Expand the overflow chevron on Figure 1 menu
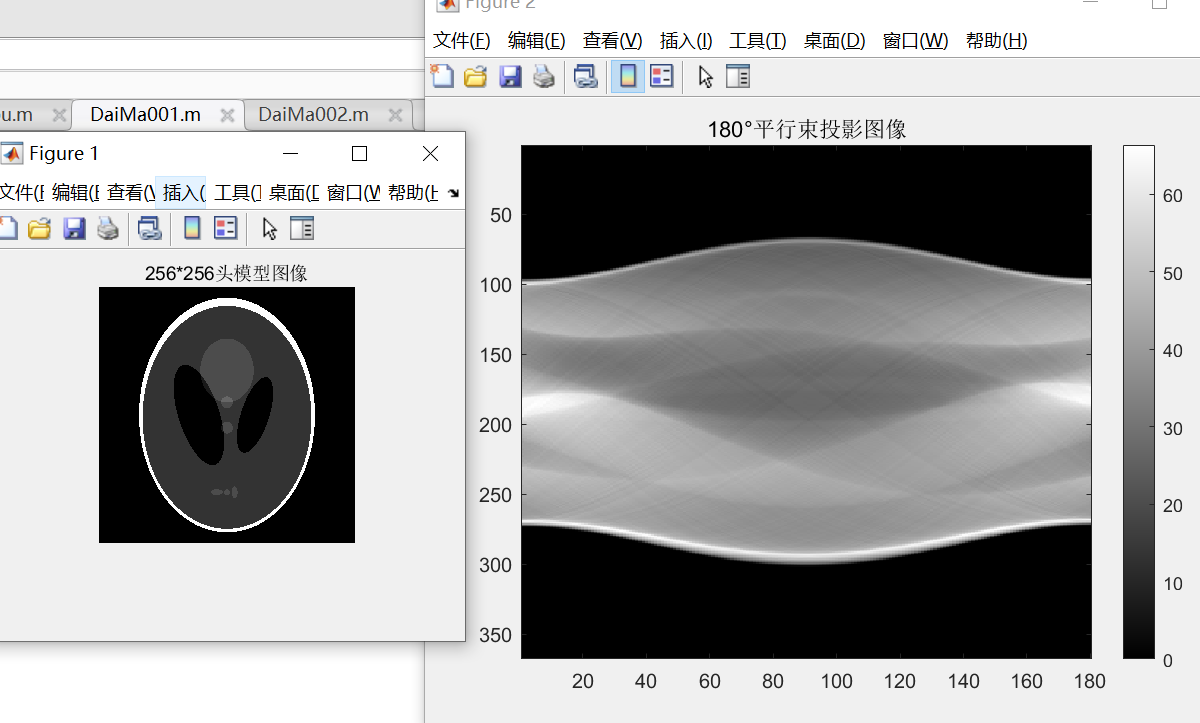The width and height of the screenshot is (1200, 723). point(452,192)
